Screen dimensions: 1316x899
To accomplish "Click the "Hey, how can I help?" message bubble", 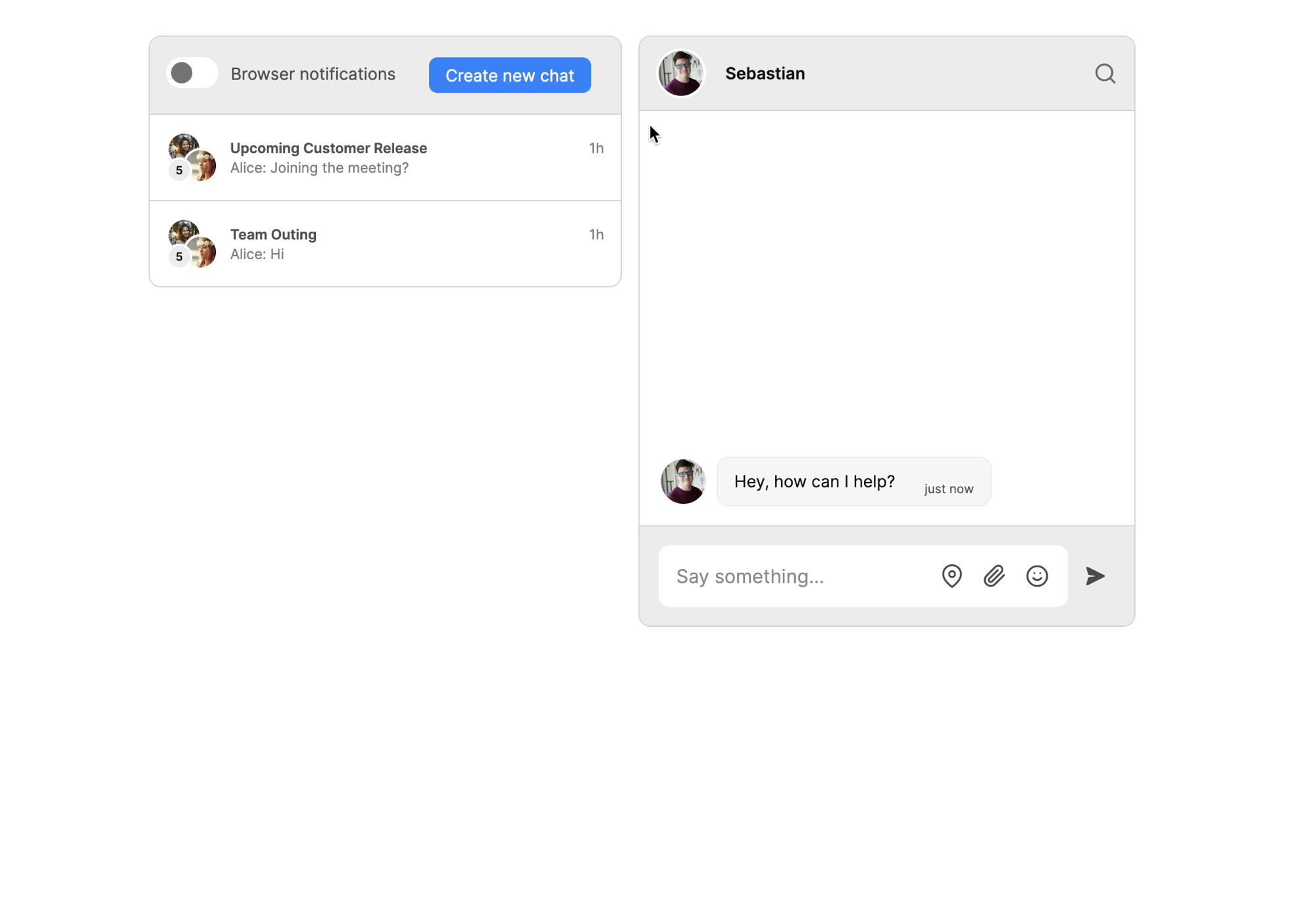I will coord(815,481).
